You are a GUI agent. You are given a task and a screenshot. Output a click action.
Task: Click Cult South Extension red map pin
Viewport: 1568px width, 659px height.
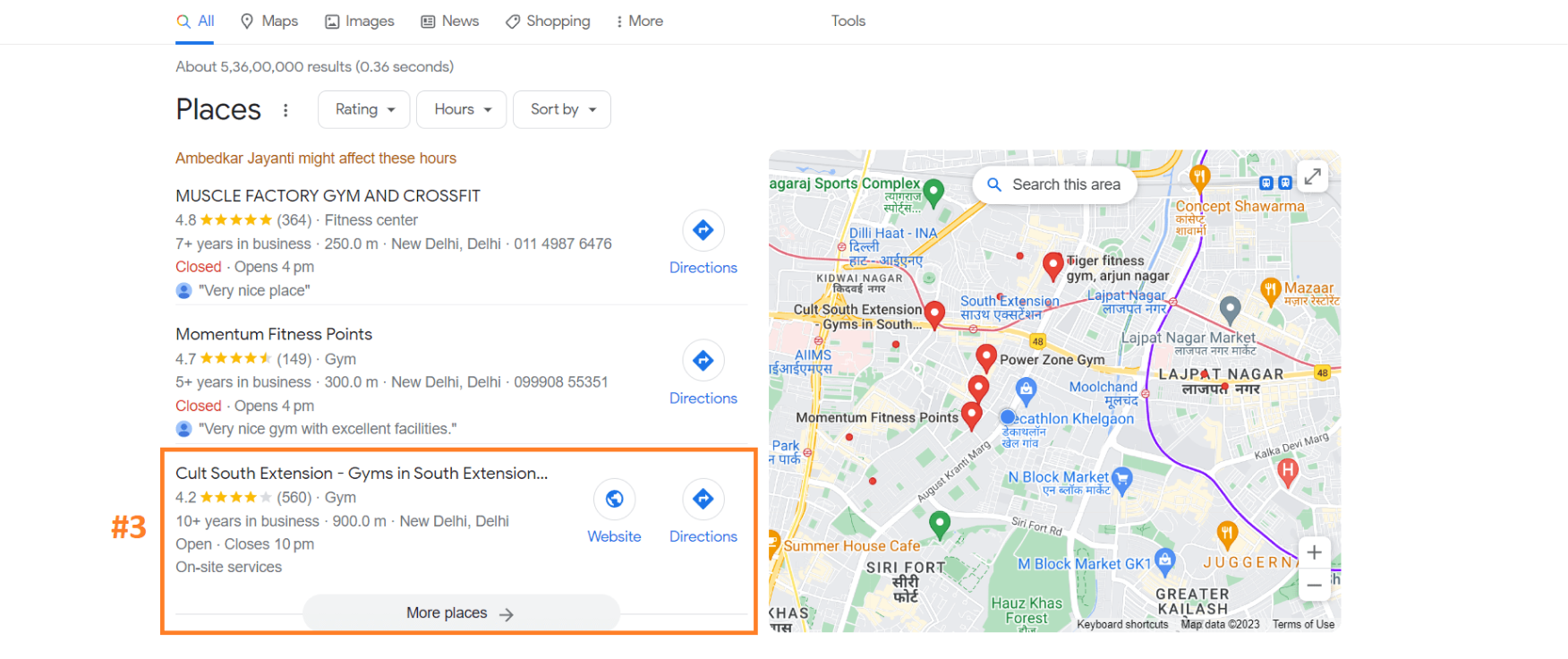[x=934, y=315]
